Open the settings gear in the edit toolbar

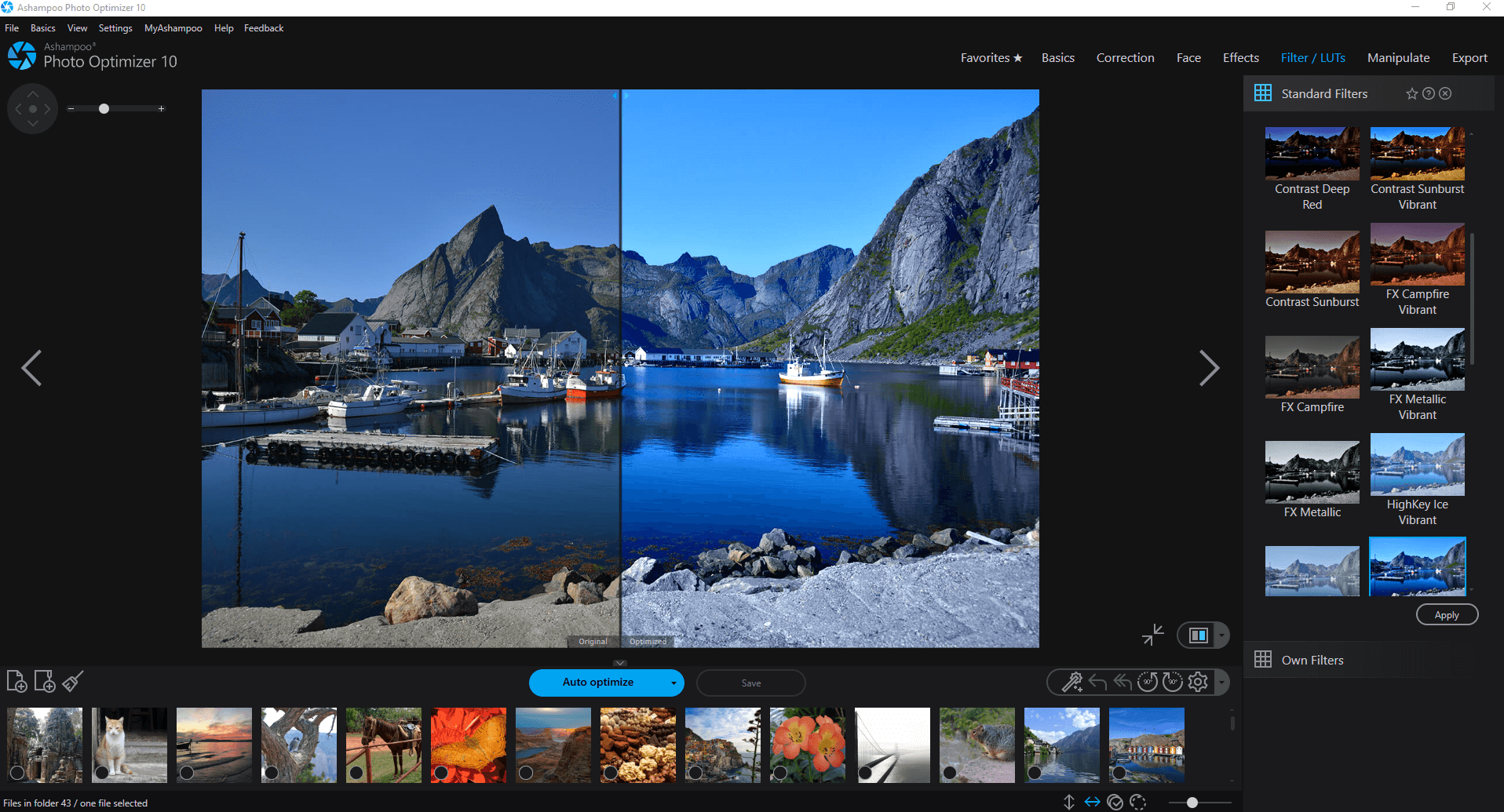coord(1198,682)
